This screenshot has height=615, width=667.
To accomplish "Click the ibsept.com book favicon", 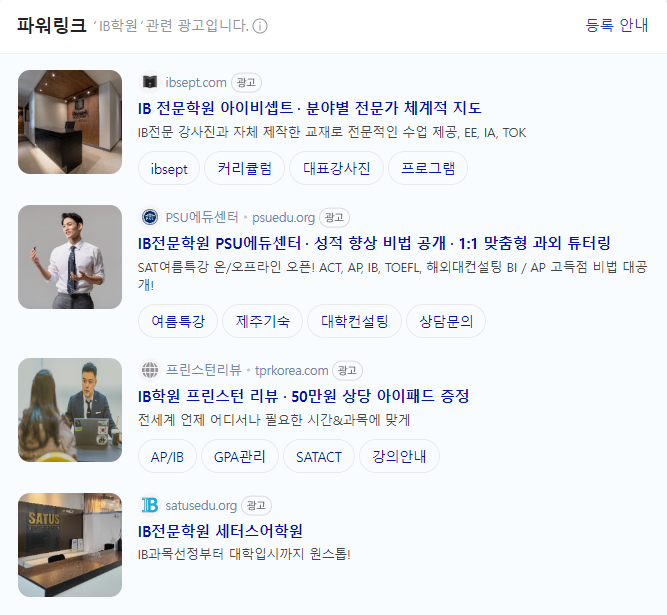I will pos(150,82).
